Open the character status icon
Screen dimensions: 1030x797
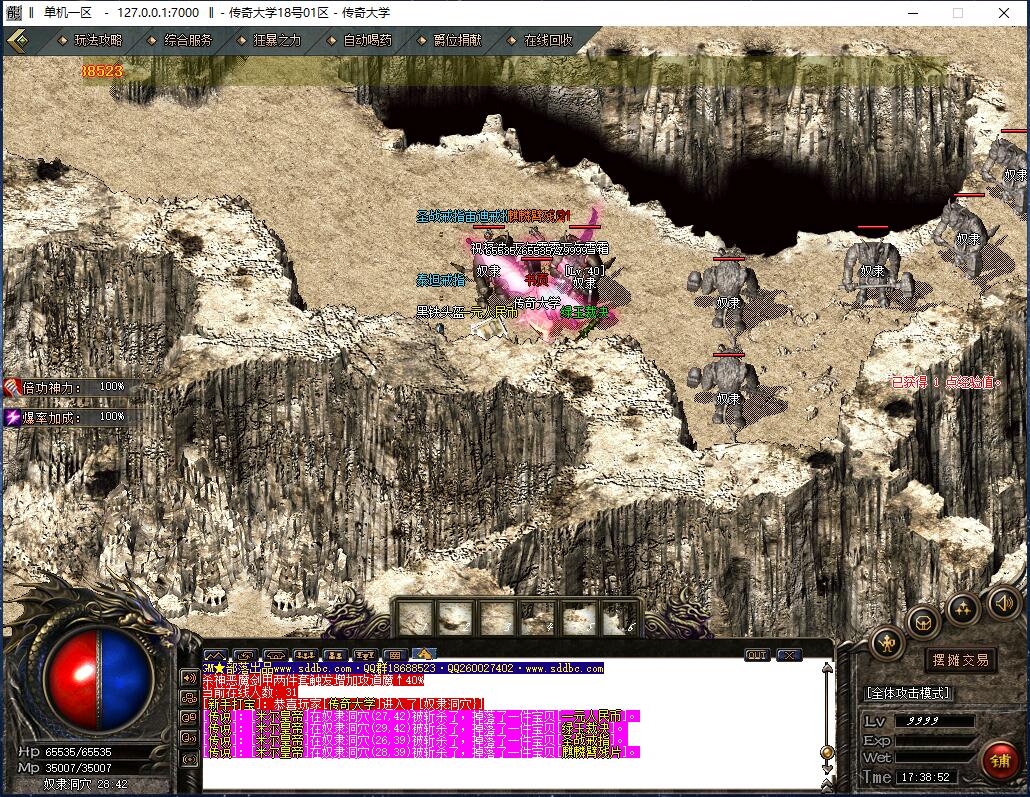point(888,644)
